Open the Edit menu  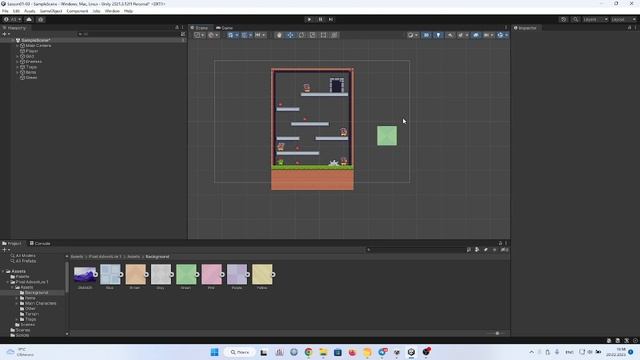click(16, 11)
